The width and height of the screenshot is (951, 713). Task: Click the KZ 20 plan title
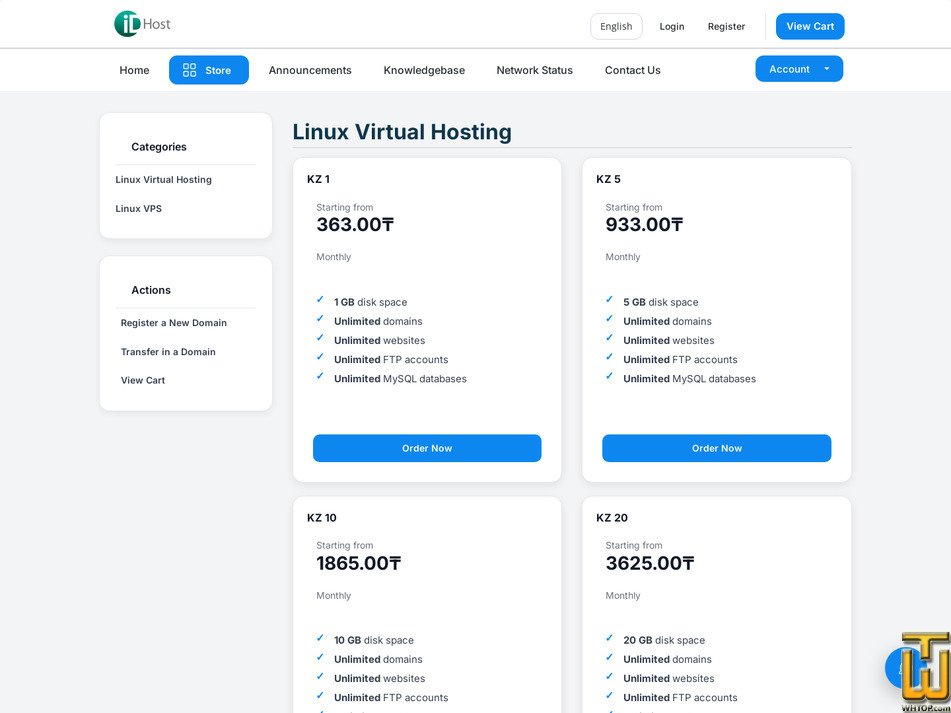tap(612, 518)
